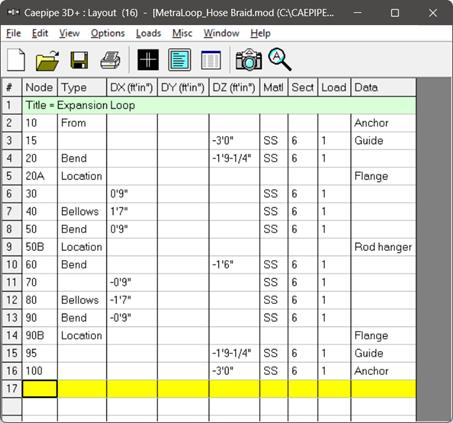Open the File menu
Screen dimensions: 453x423
14,33
